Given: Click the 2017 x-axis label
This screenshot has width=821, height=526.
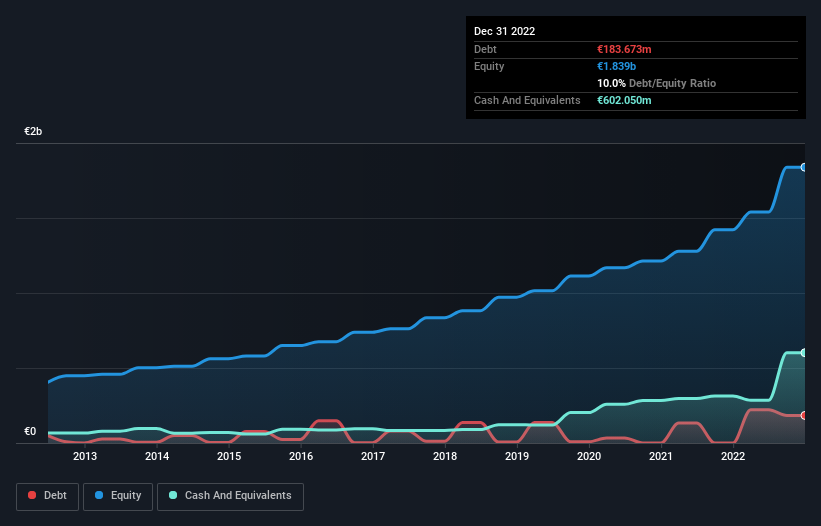Looking at the screenshot, I should click(x=373, y=456).
